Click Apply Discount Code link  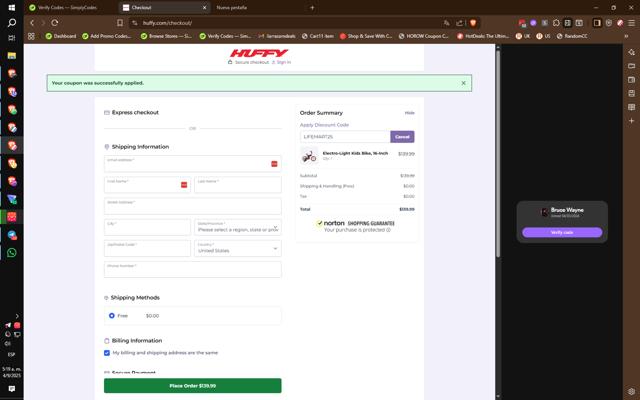point(324,125)
